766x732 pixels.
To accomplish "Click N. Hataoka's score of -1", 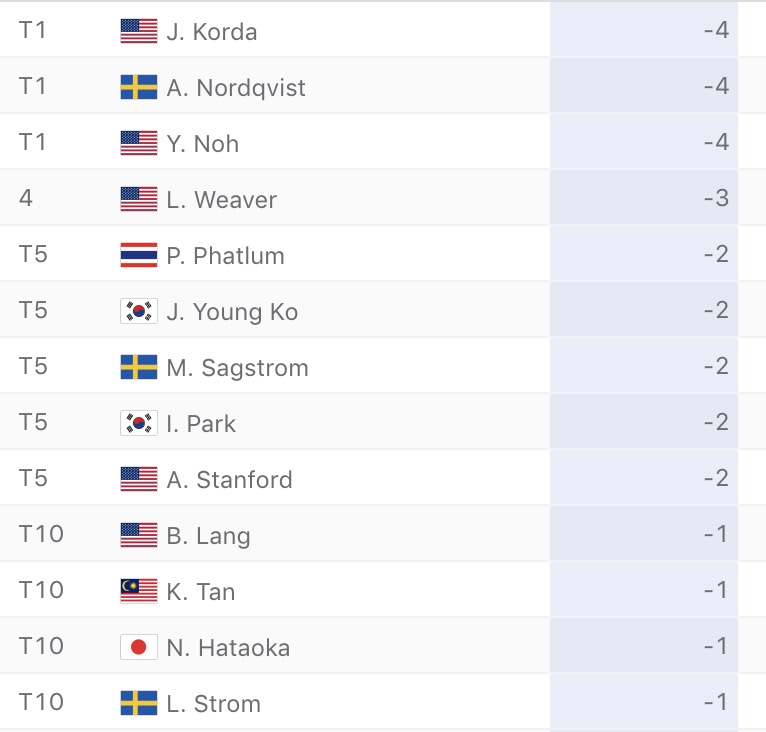I will (x=716, y=646).
